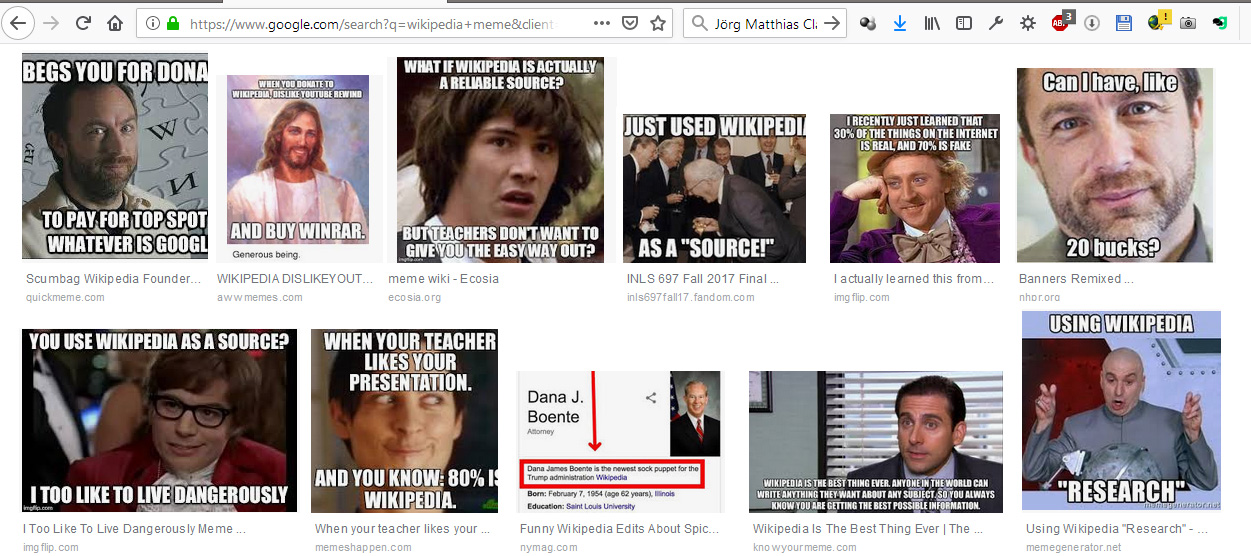Click the 'Funny Wikipedia Edits About Spic...' link

618,529
